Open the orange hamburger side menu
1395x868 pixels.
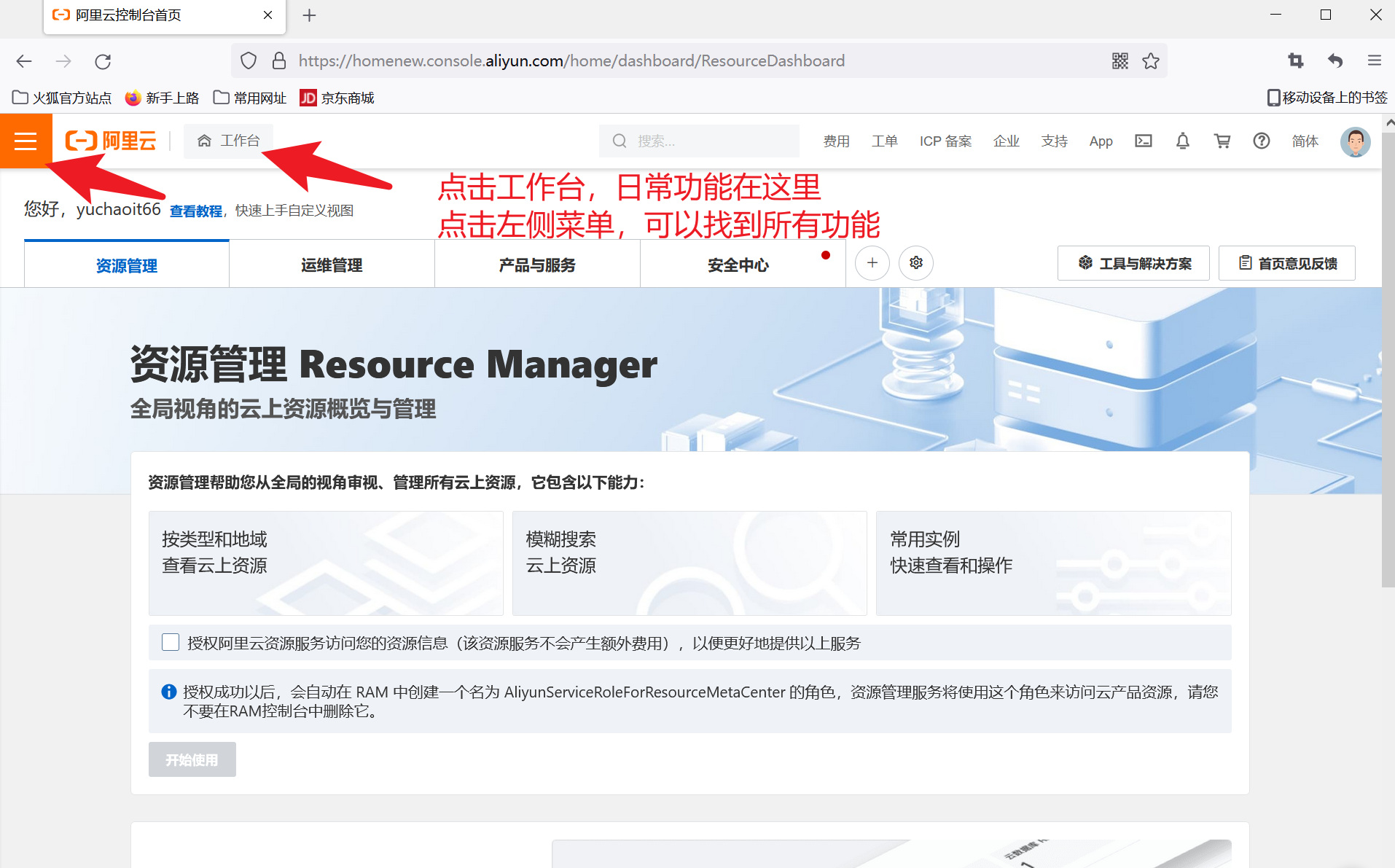26,141
